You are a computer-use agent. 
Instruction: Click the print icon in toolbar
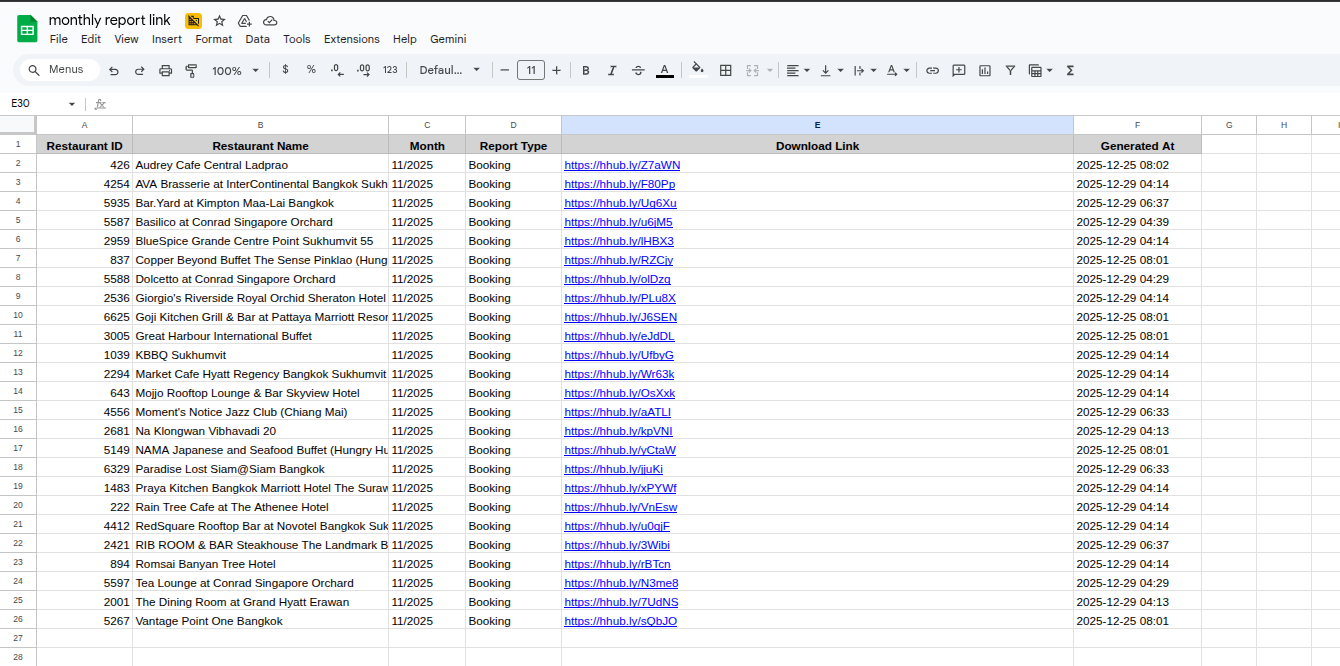(x=166, y=70)
